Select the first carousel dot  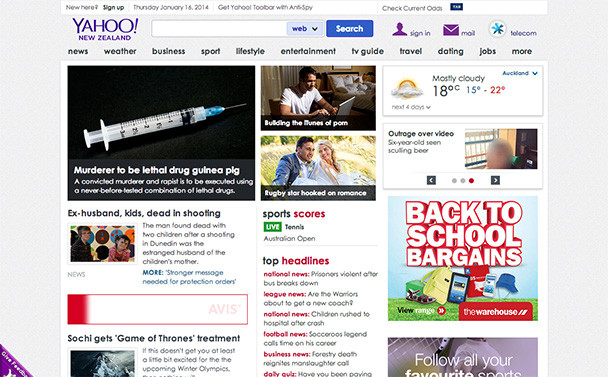coord(454,181)
